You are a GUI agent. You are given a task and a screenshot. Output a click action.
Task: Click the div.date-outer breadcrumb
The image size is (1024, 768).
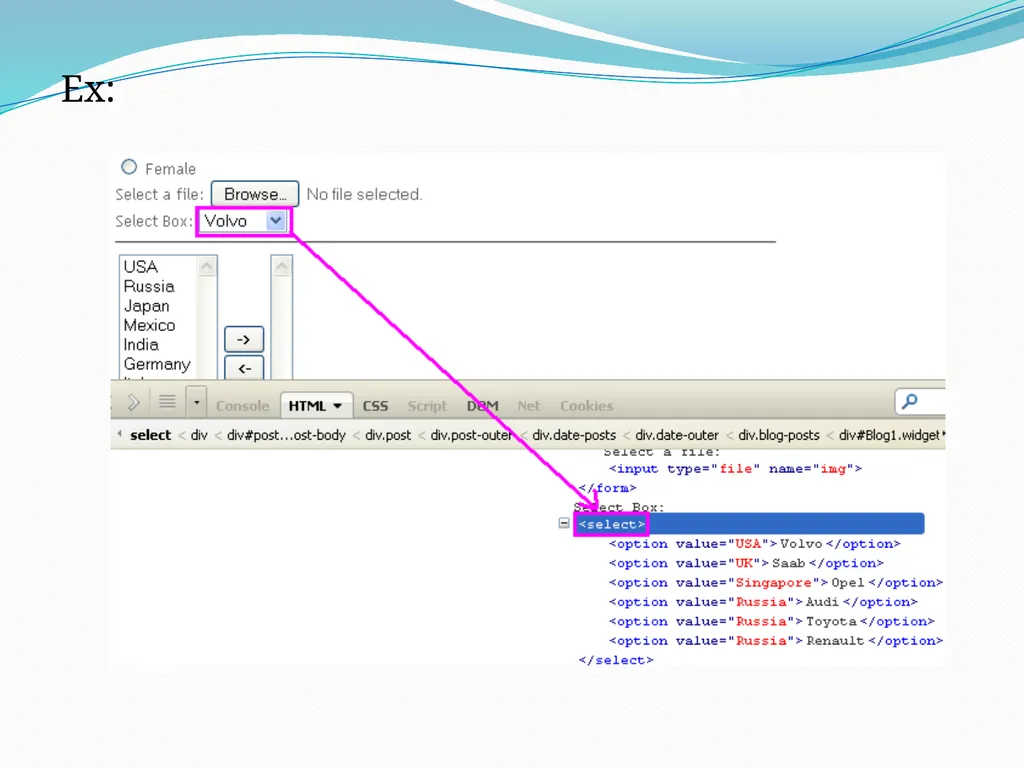pyautogui.click(x=677, y=435)
